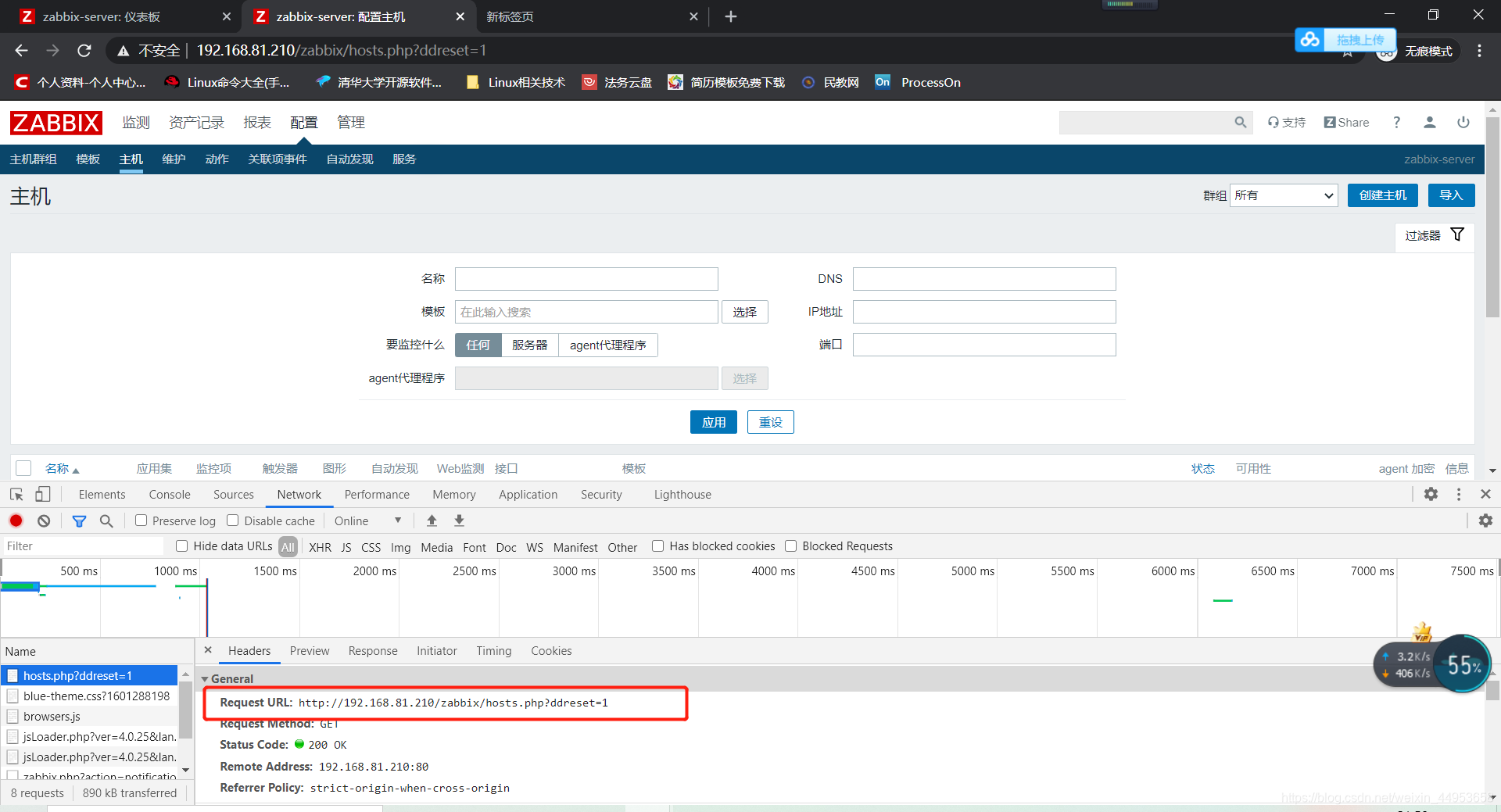This screenshot has height=812, width=1501.
Task: Check Has blocked cookies
Action: [x=658, y=546]
